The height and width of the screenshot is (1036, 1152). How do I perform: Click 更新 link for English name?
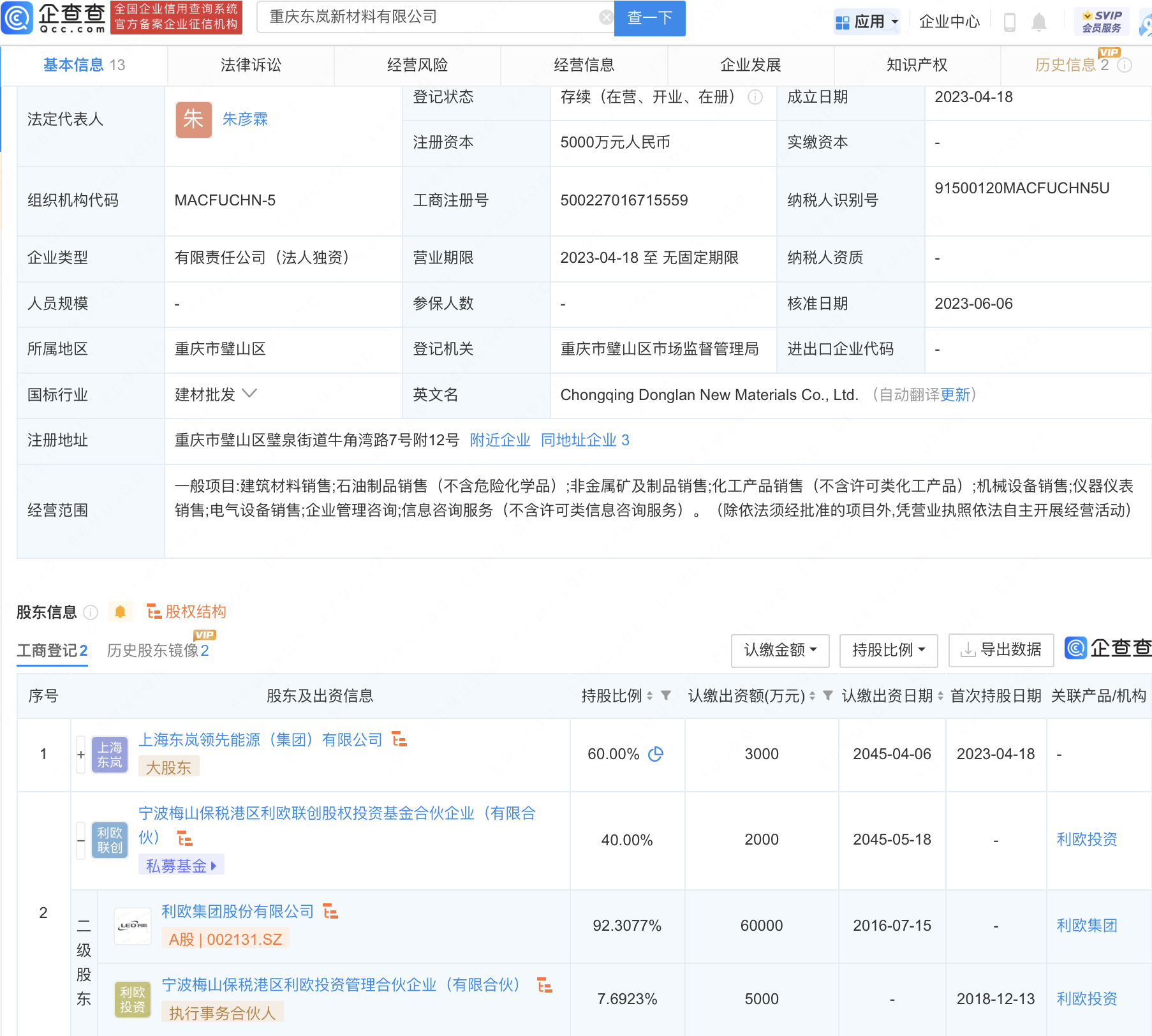click(x=955, y=395)
